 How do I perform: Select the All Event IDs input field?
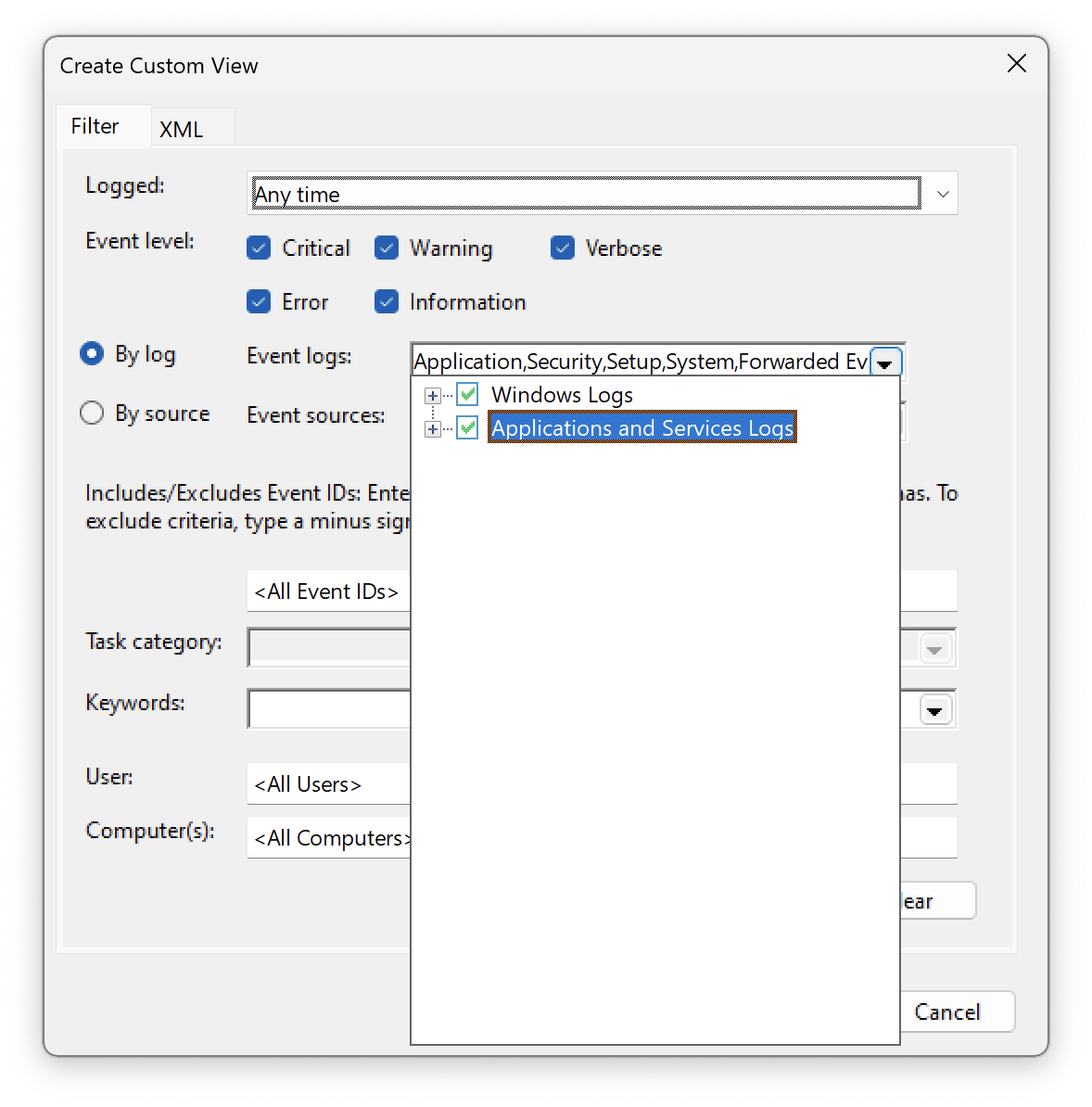coord(326,591)
